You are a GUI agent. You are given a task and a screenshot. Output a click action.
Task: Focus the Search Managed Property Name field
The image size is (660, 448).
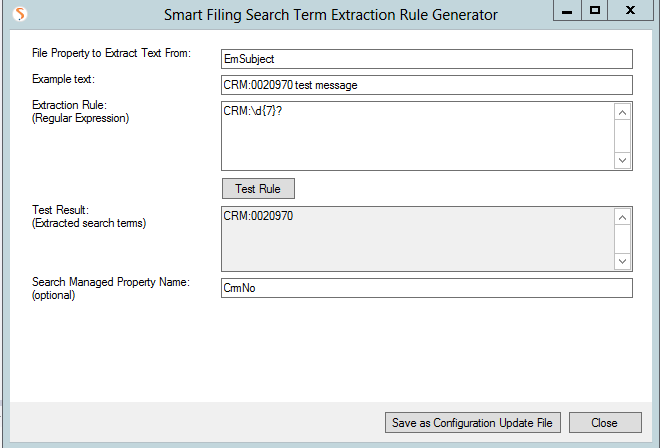click(427, 288)
